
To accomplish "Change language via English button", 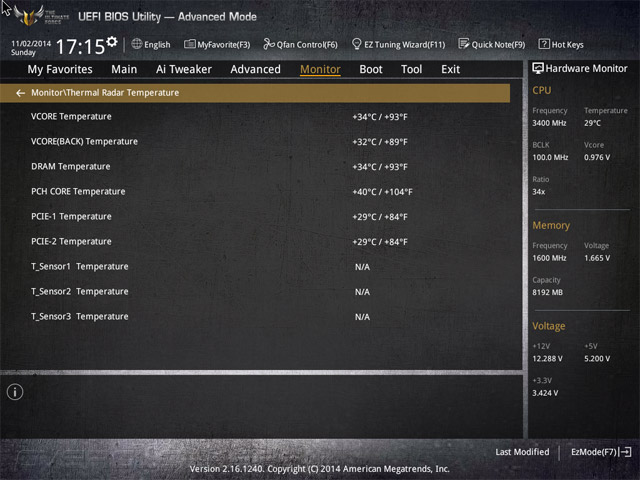I will pyautogui.click(x=151, y=44).
